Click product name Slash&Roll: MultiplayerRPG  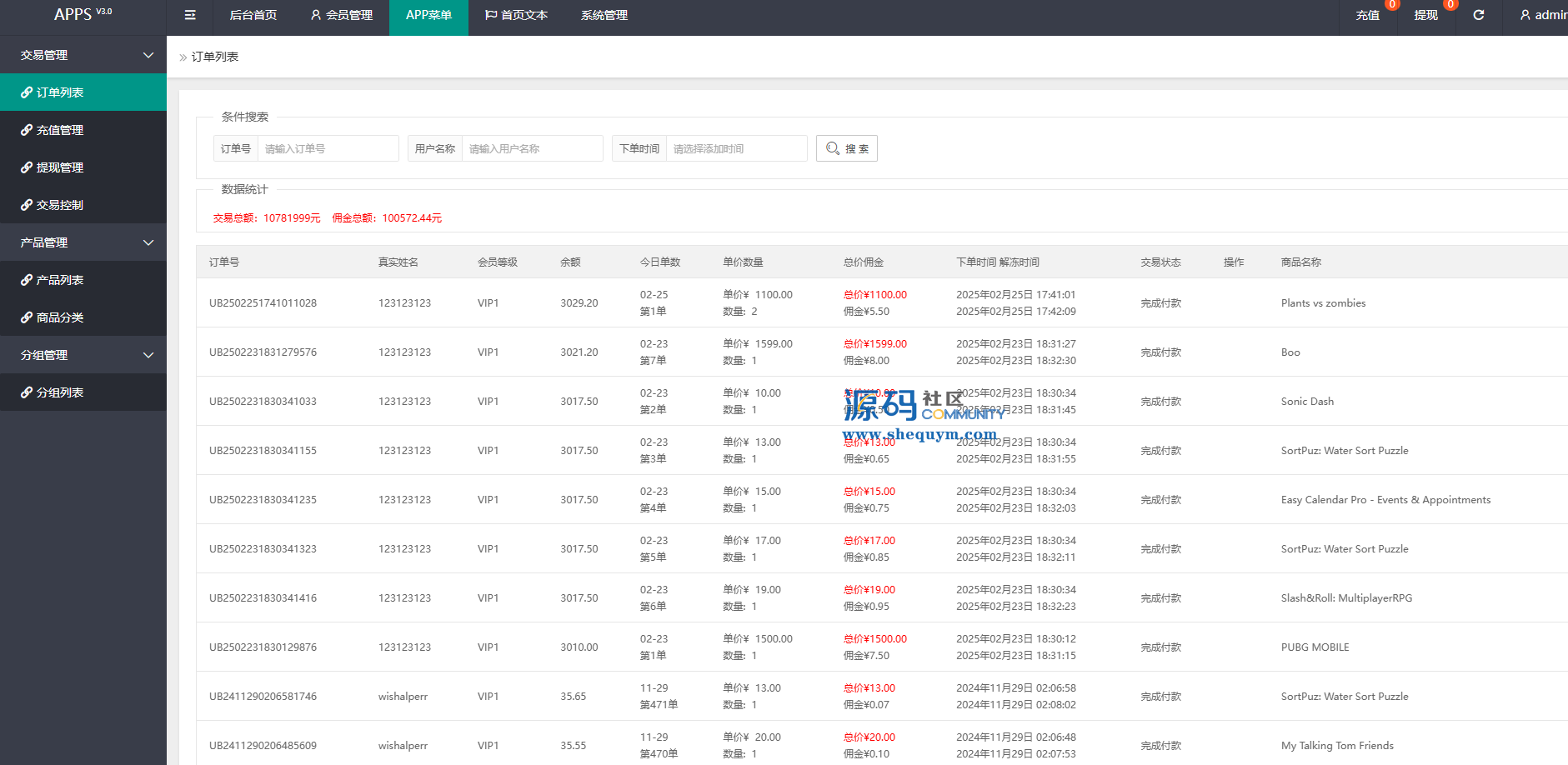(x=1346, y=598)
